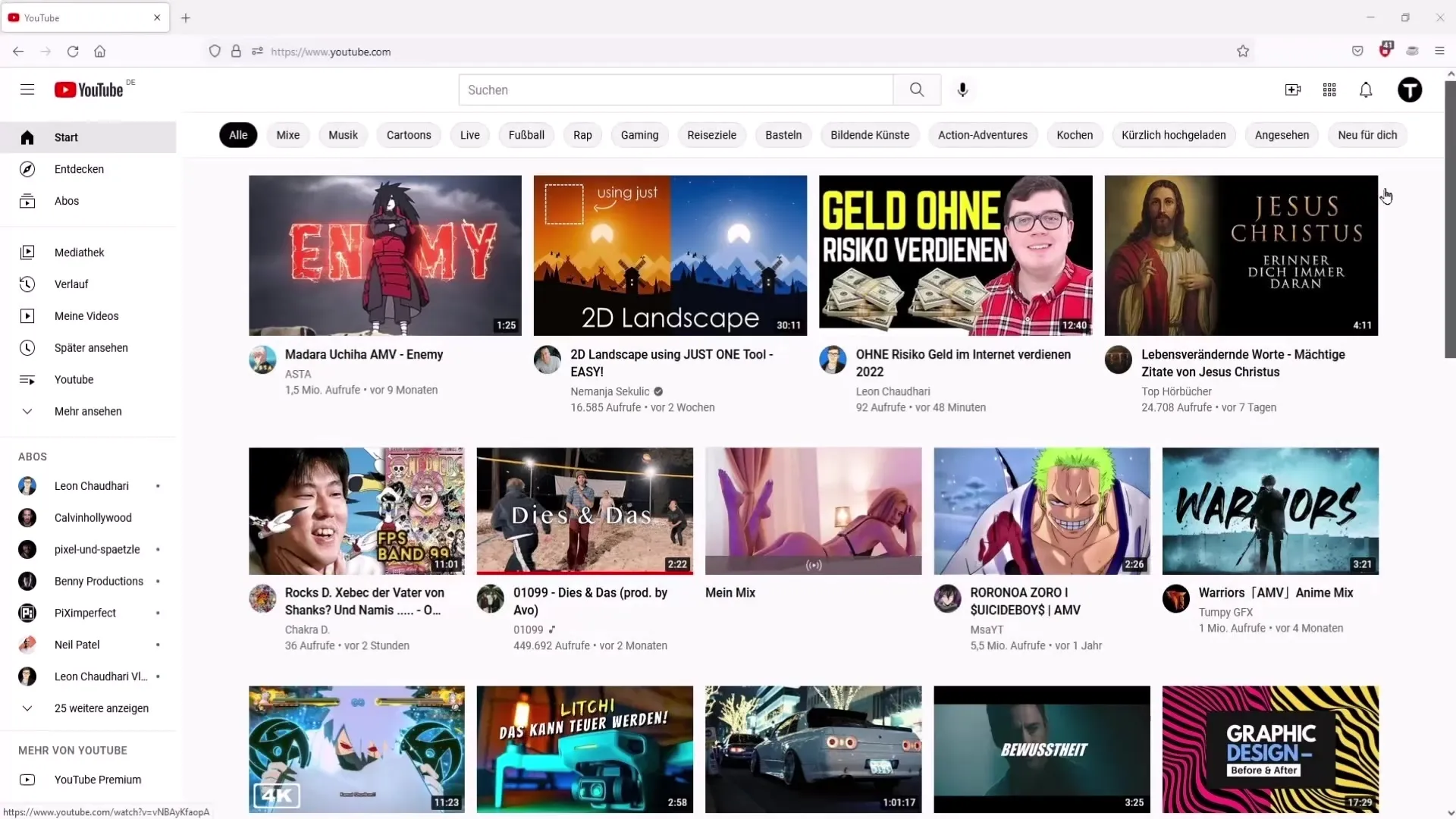The width and height of the screenshot is (1456, 819).
Task: Toggle the 'Alle' category filter selection
Action: click(238, 135)
